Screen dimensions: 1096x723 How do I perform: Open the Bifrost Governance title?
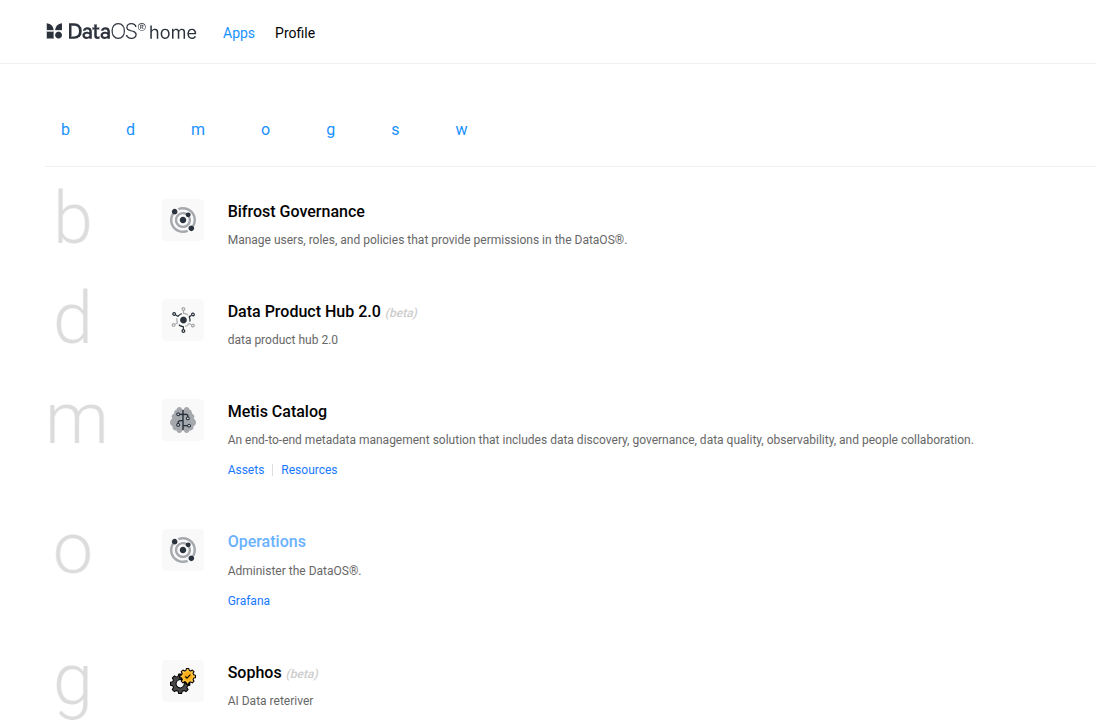click(x=296, y=211)
